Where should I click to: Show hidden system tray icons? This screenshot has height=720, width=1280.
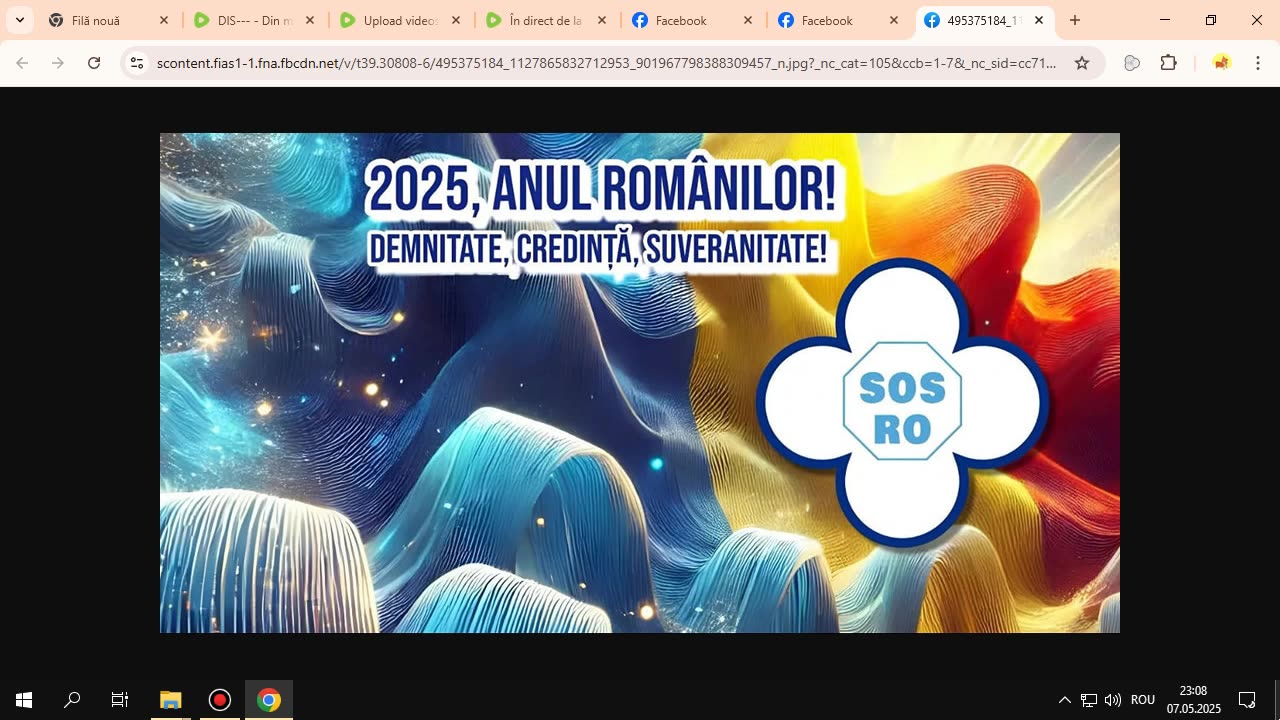point(1065,700)
